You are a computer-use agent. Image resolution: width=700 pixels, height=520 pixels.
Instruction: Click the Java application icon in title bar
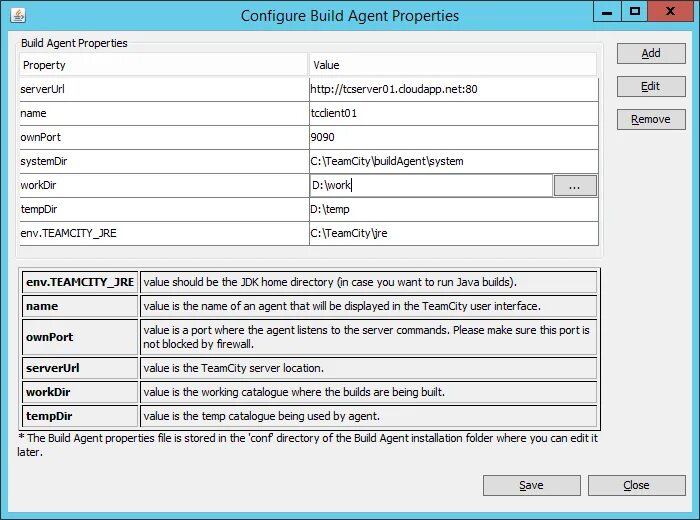click(18, 15)
